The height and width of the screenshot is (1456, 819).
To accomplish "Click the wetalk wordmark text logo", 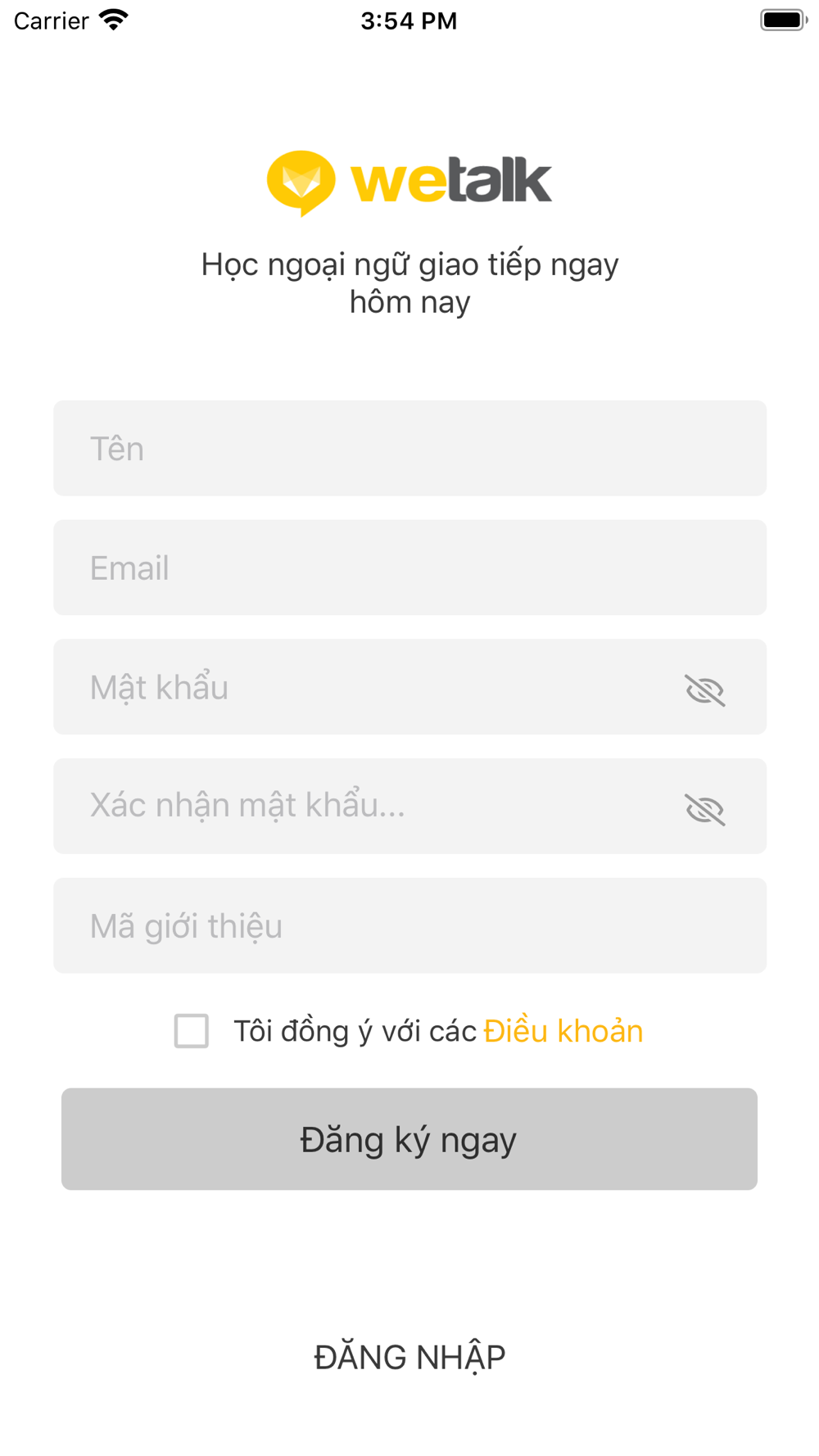I will 451,180.
